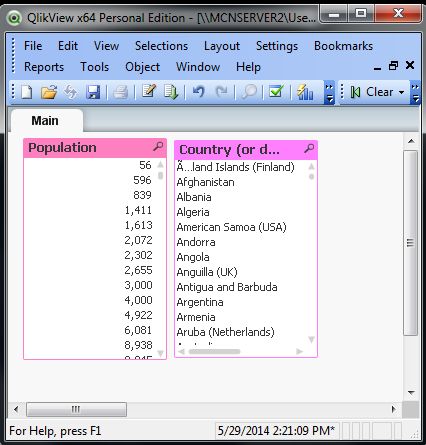
Task: Click sheet vertical scrollbar down arrow
Action: click(x=411, y=393)
